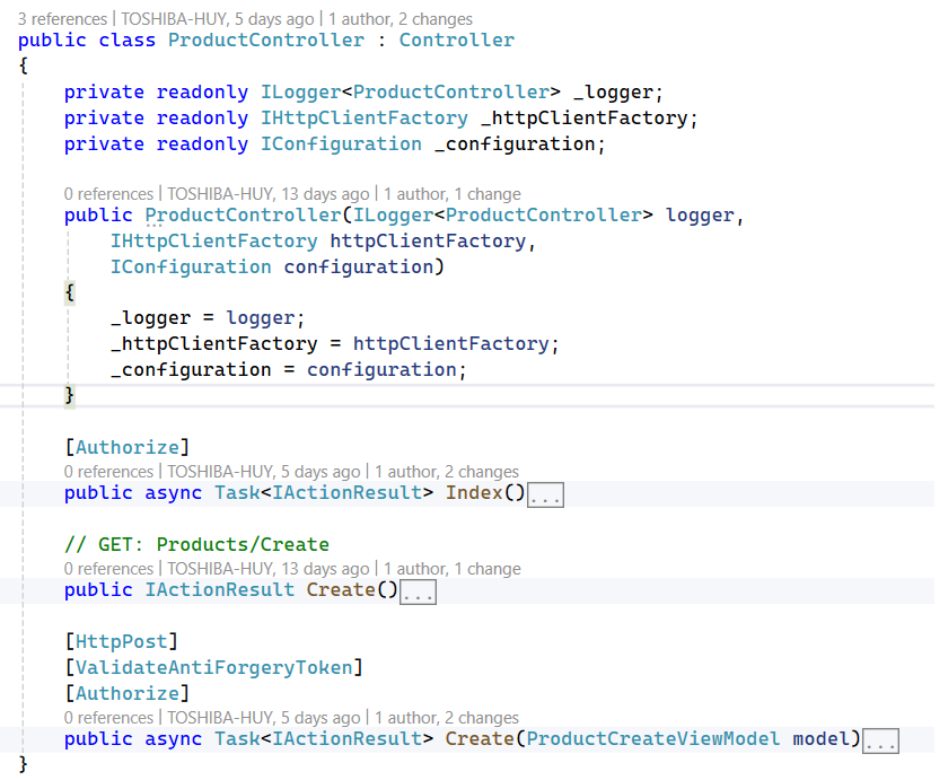Click the Authorize attribute above Index method
This screenshot has height=780, width=936.
click(127, 447)
